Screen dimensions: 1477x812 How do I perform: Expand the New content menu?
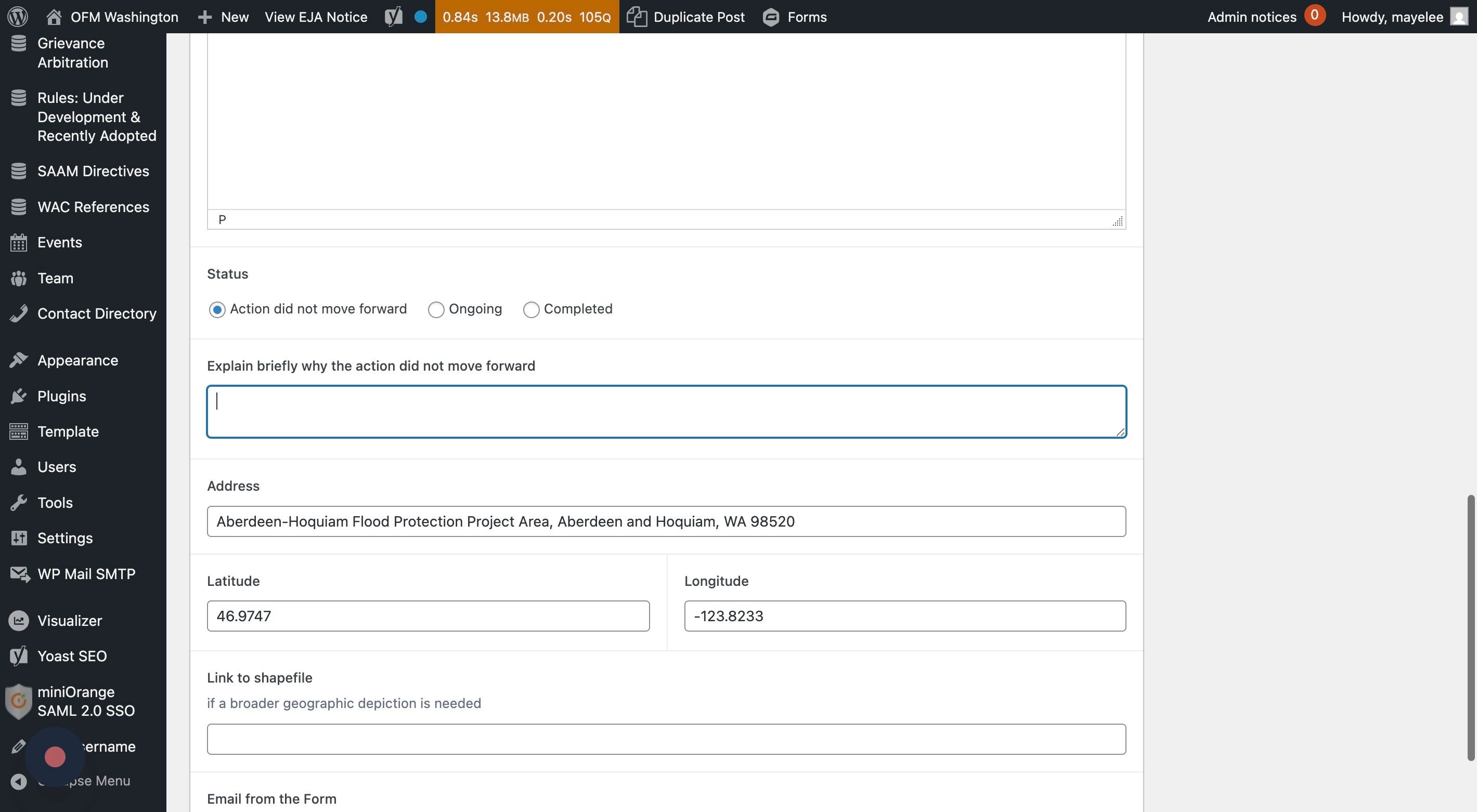click(224, 17)
